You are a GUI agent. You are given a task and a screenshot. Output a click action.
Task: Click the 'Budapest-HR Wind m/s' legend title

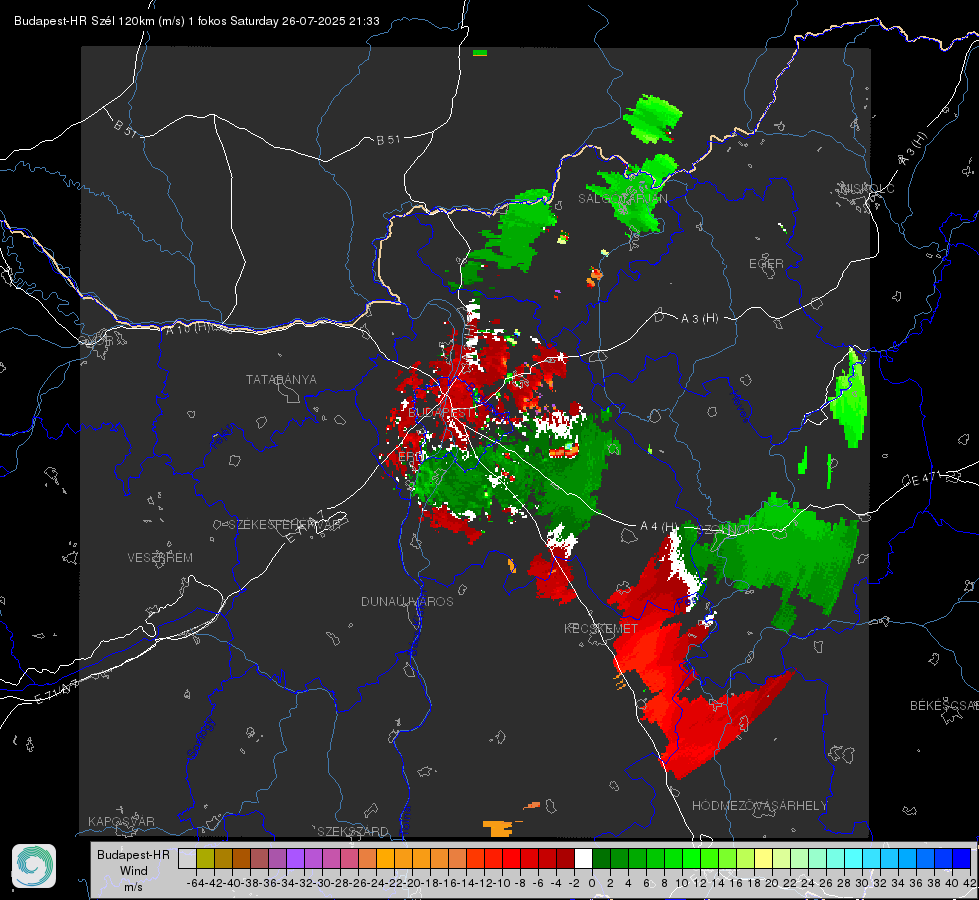133,870
